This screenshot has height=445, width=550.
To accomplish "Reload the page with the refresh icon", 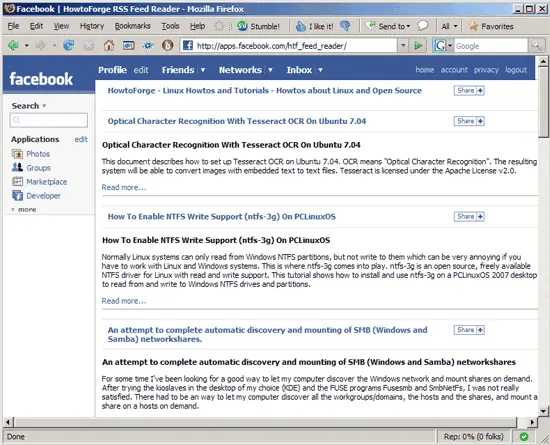I will (68, 45).
